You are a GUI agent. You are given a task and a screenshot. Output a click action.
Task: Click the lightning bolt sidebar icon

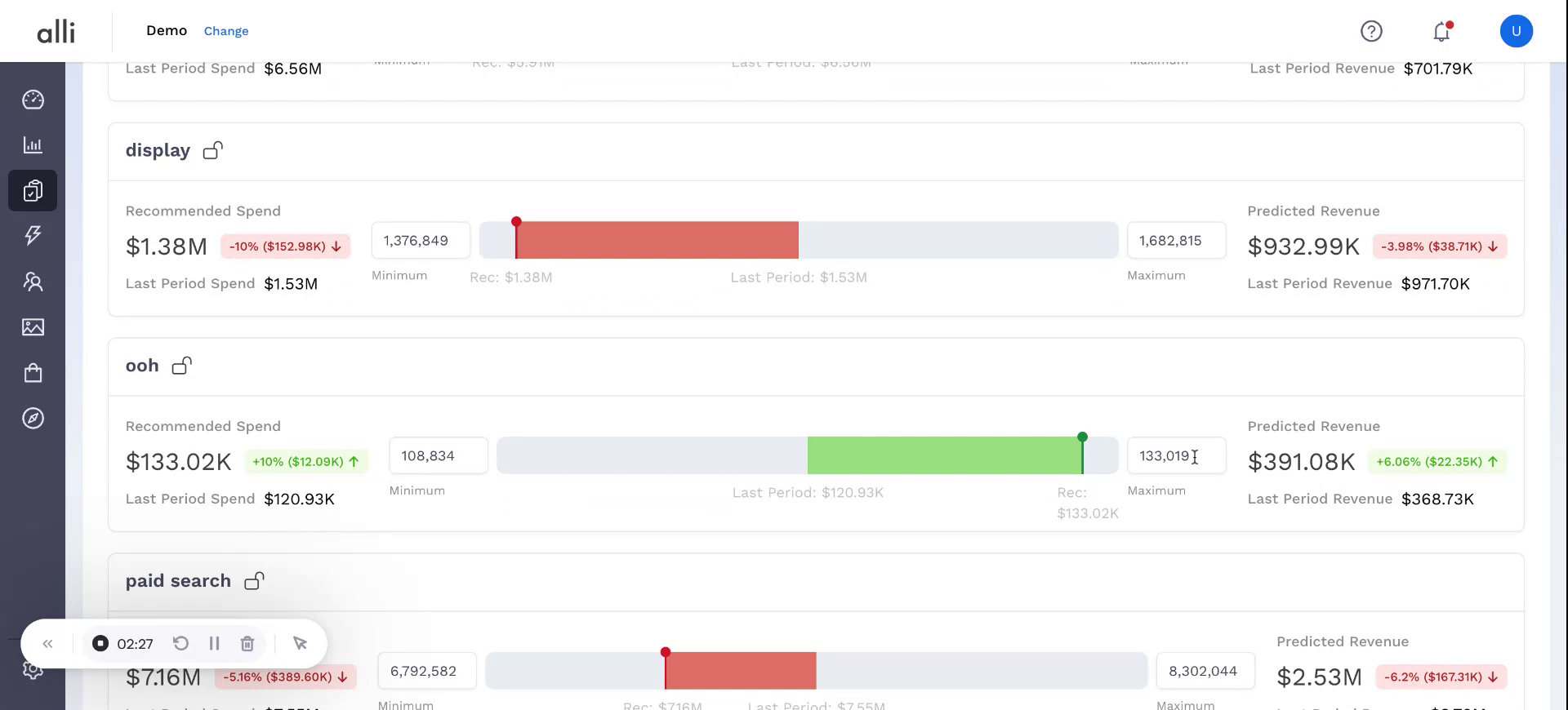(x=33, y=236)
